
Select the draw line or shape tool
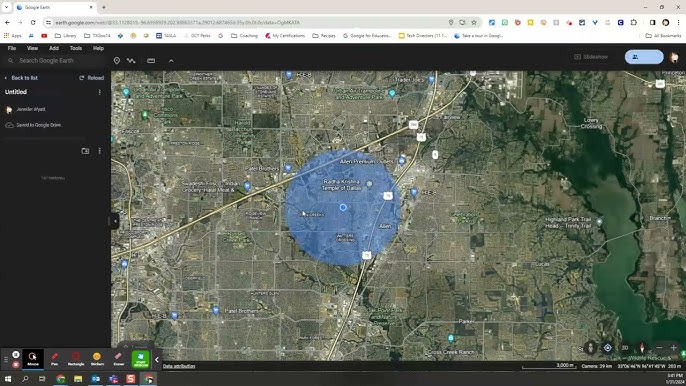tap(131, 61)
